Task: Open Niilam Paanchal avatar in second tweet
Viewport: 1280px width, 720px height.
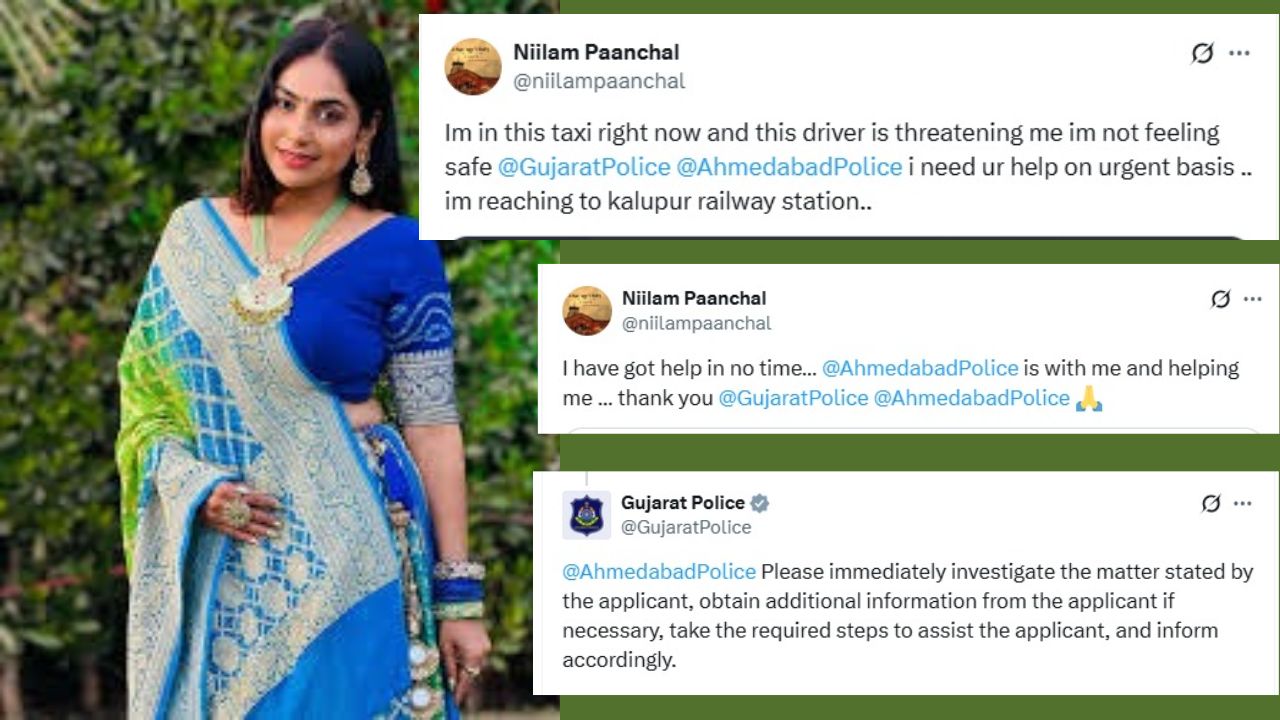Action: pos(587,311)
